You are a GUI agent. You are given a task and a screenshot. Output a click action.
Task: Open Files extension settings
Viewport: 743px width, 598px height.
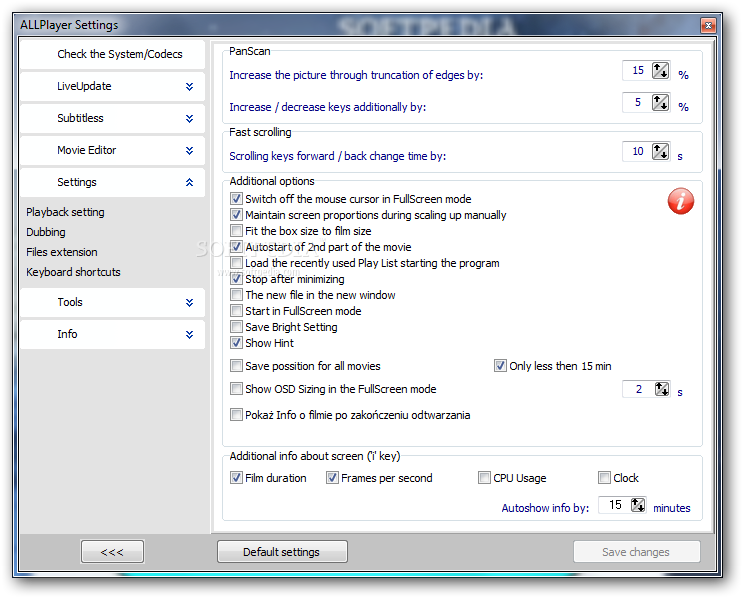pyautogui.click(x=62, y=252)
